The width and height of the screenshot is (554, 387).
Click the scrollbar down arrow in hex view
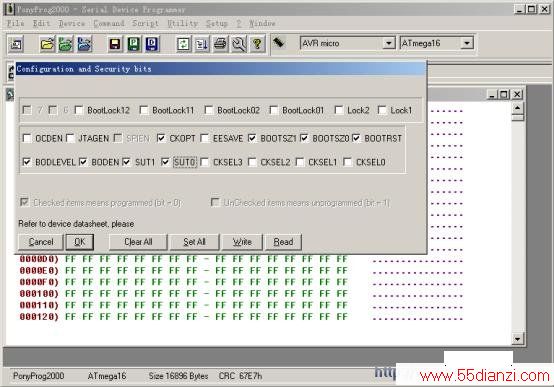pyautogui.click(x=517, y=339)
